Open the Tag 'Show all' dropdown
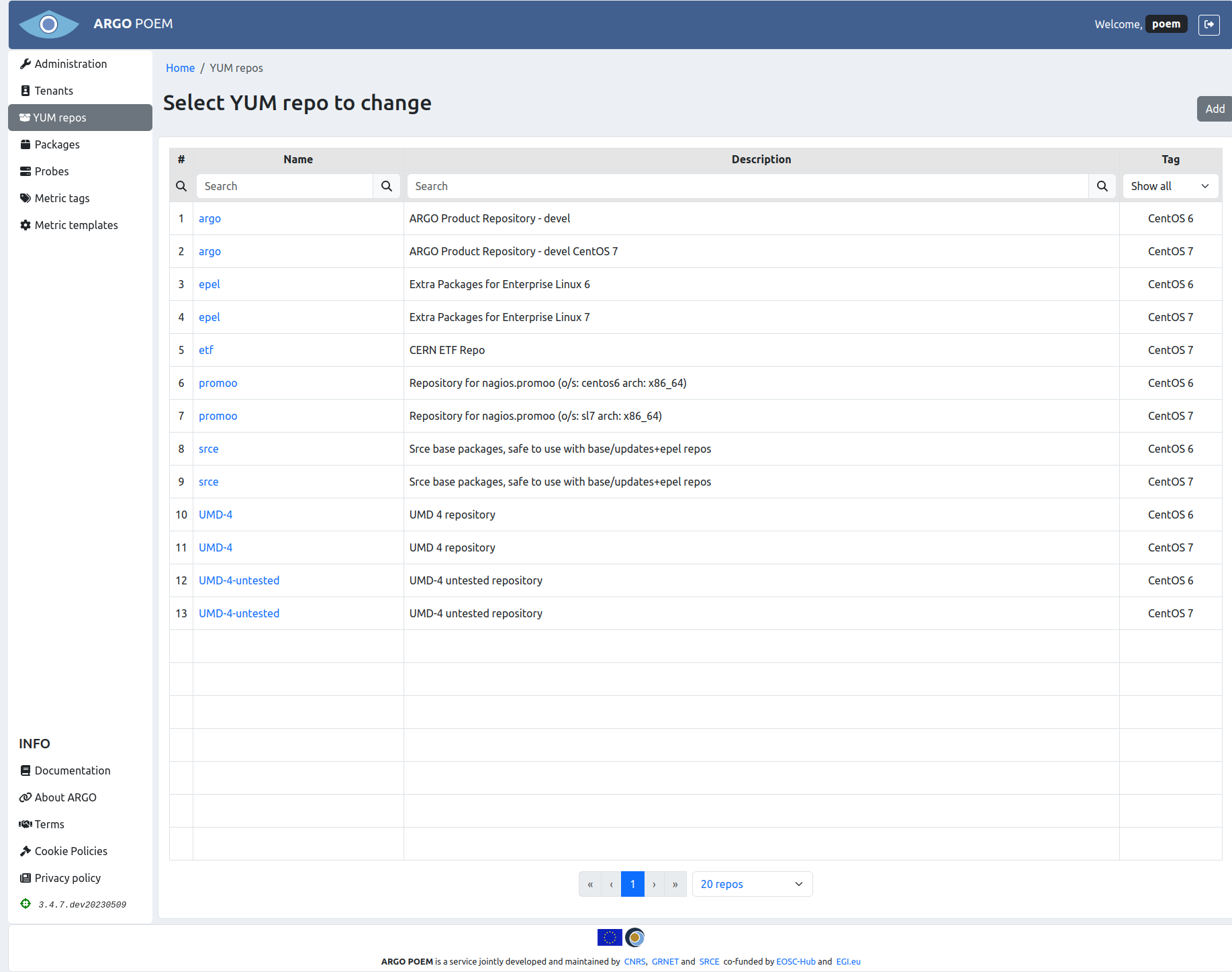The height and width of the screenshot is (972, 1232). [x=1170, y=186]
